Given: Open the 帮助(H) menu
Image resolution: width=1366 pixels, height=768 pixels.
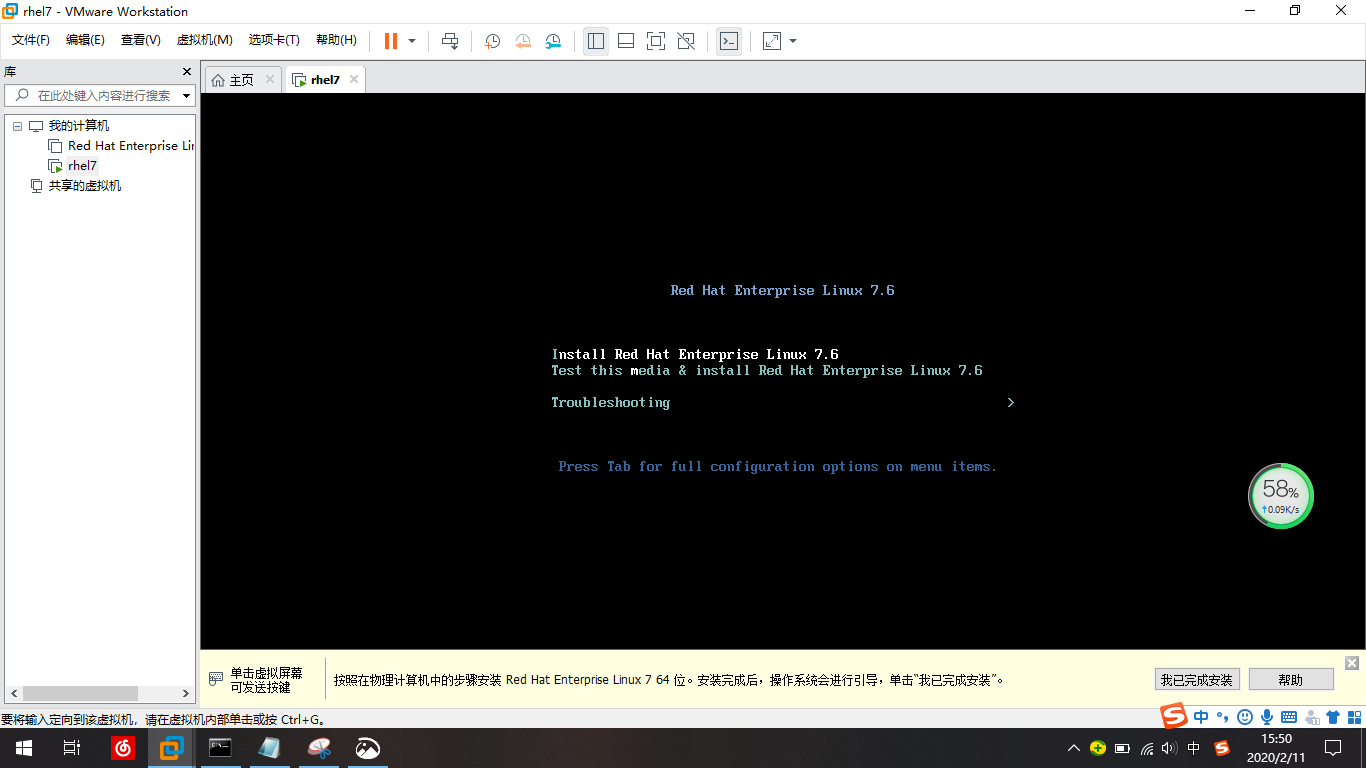Looking at the screenshot, I should point(336,40).
